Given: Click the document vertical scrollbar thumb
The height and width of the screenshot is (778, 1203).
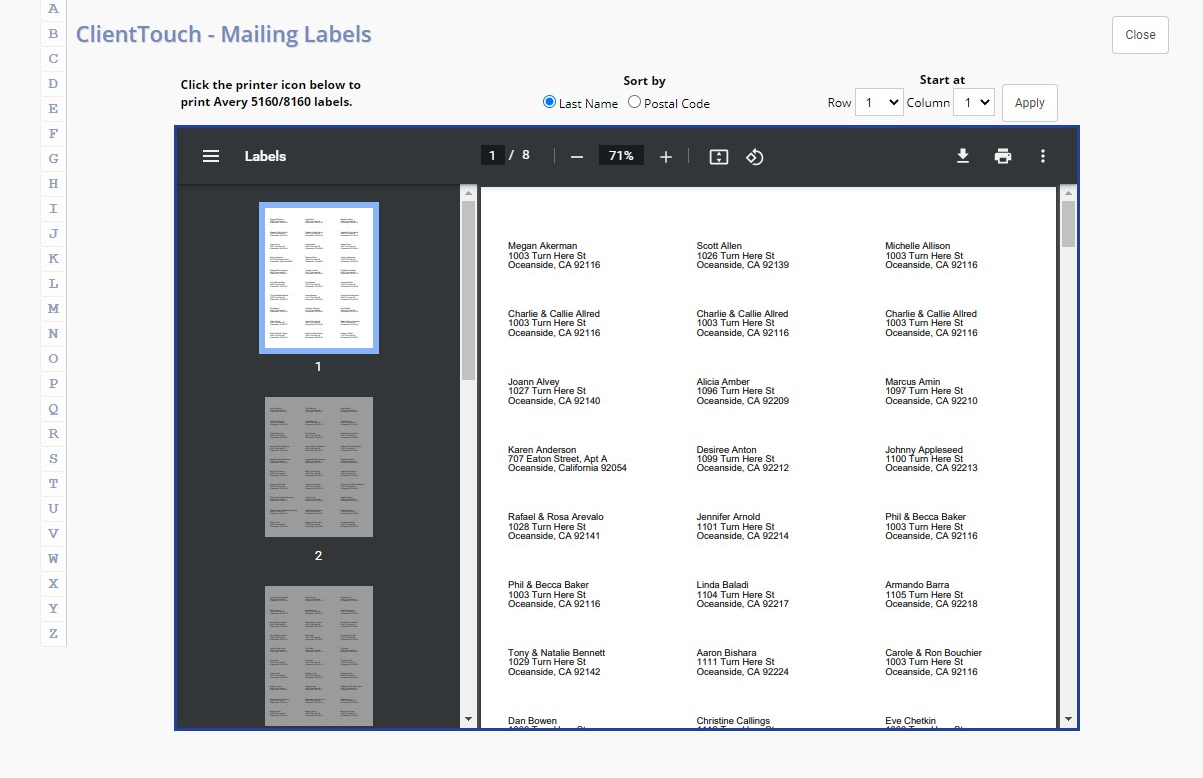Looking at the screenshot, I should tap(1068, 224).
